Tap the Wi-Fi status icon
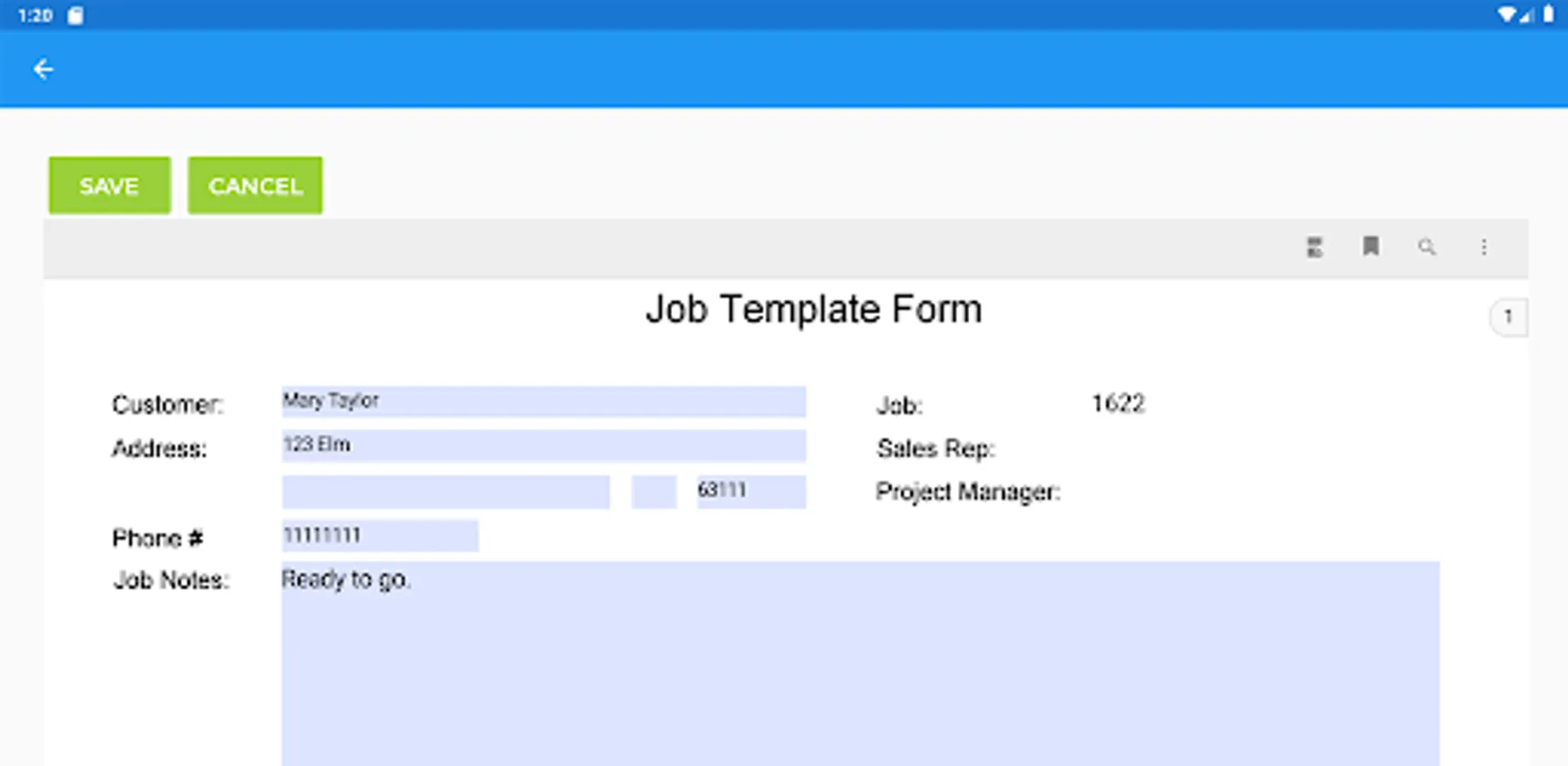 coord(1506,14)
